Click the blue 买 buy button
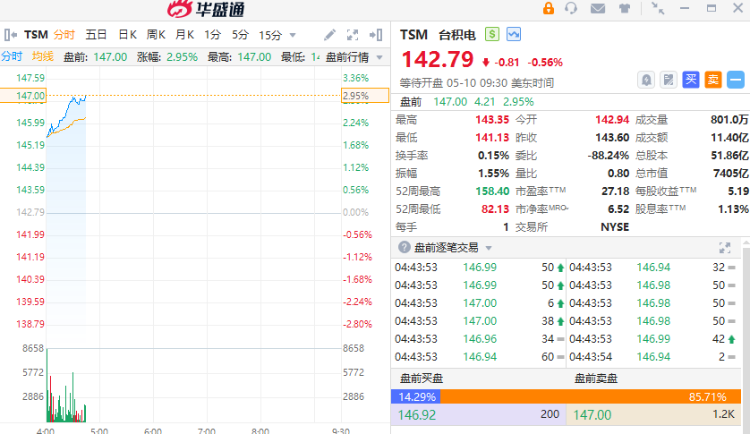This screenshot has width=750, height=434. coord(690,79)
